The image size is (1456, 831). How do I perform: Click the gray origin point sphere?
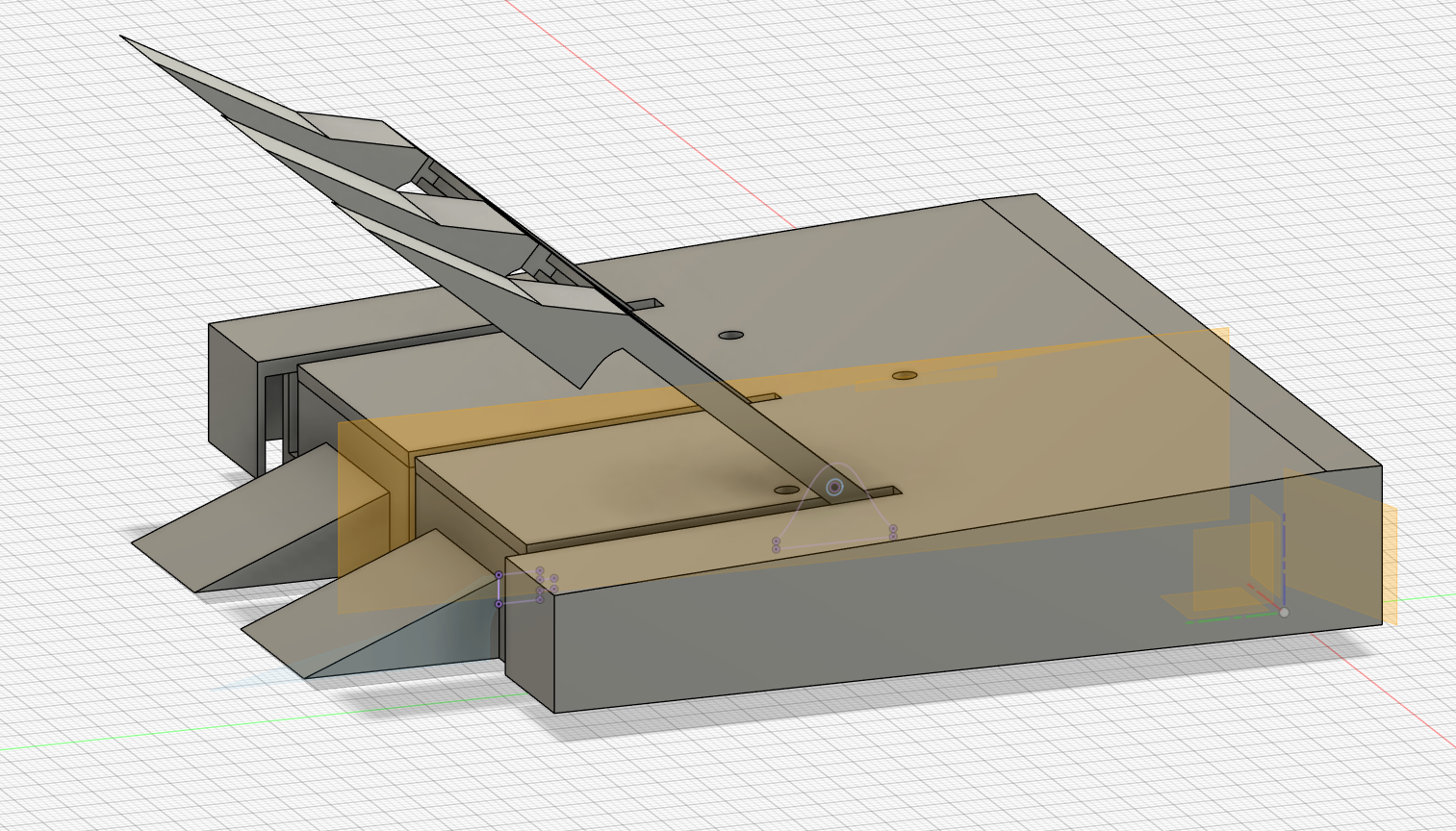[x=1284, y=612]
